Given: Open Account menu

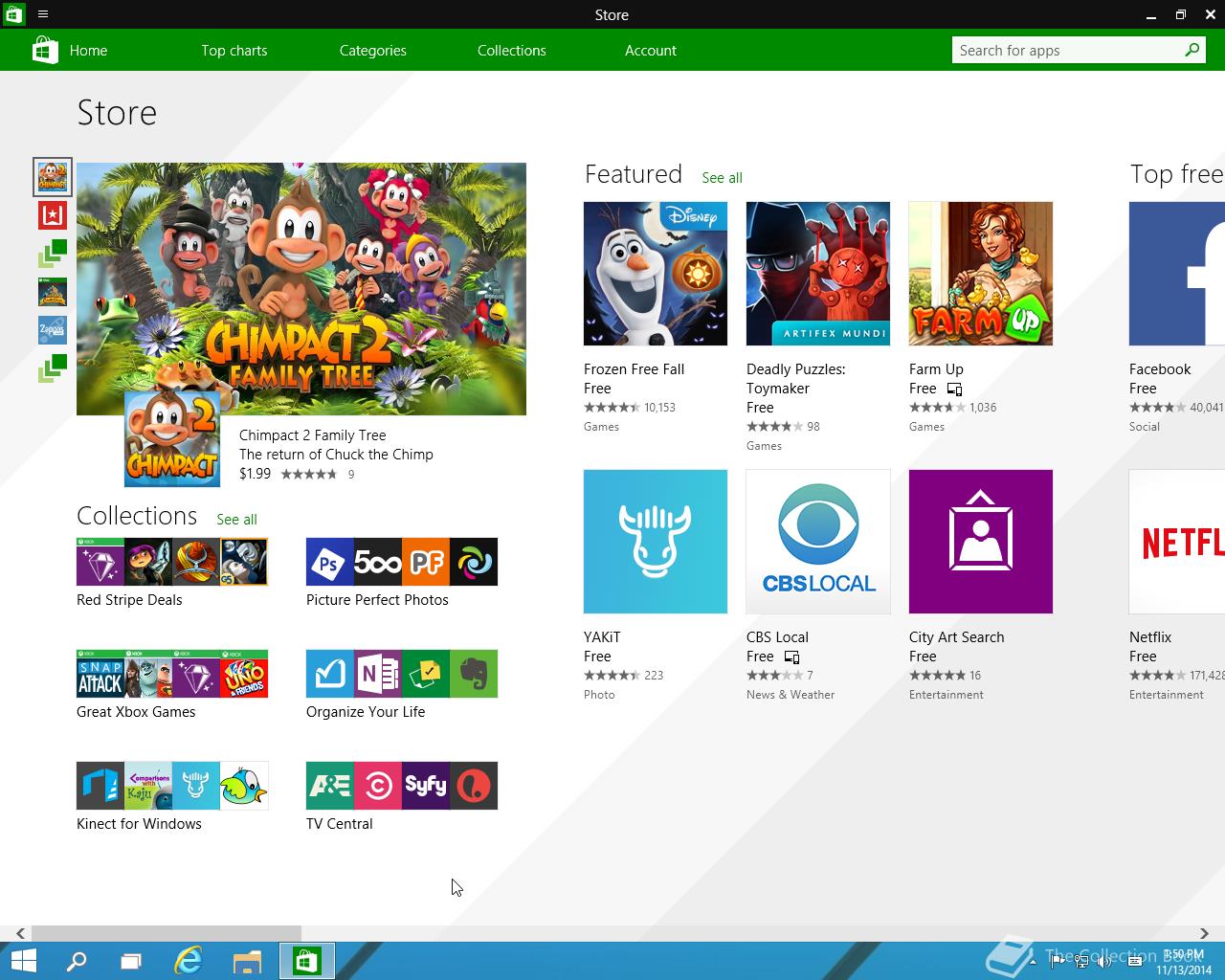Looking at the screenshot, I should (651, 51).
